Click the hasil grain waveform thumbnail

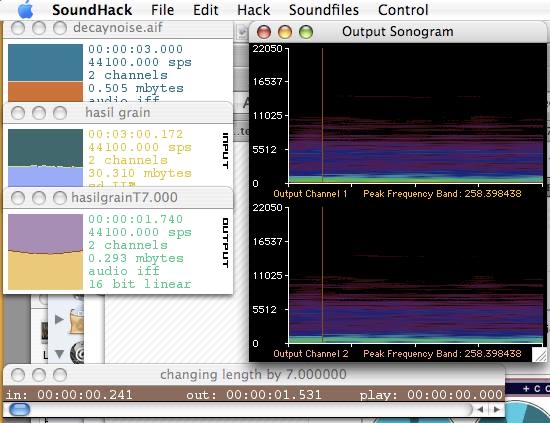45,158
